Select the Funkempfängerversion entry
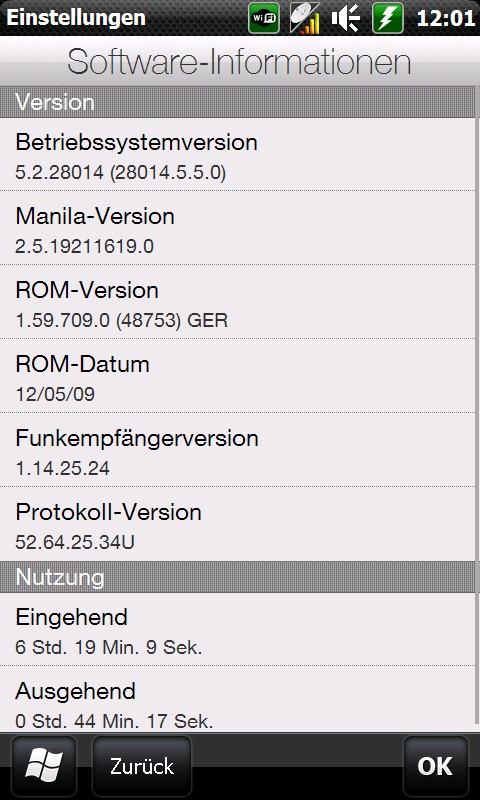 [237, 450]
